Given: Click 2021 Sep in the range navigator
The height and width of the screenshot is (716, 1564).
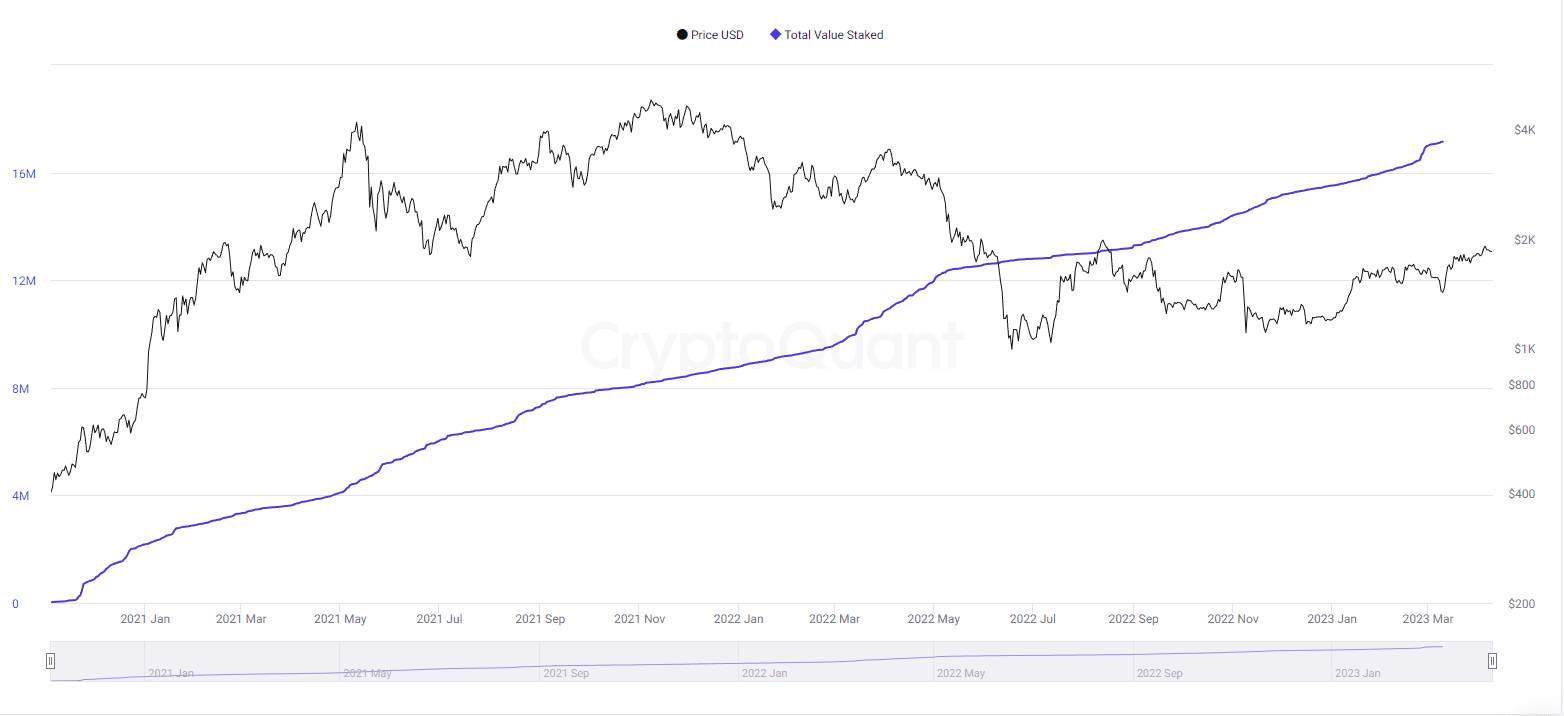Looking at the screenshot, I should coord(566,673).
